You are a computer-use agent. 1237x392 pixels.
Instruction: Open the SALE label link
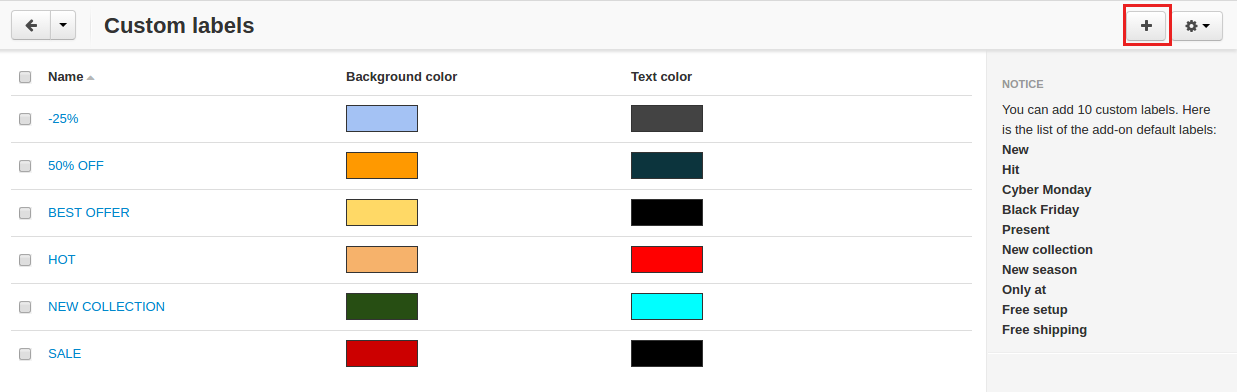(65, 354)
